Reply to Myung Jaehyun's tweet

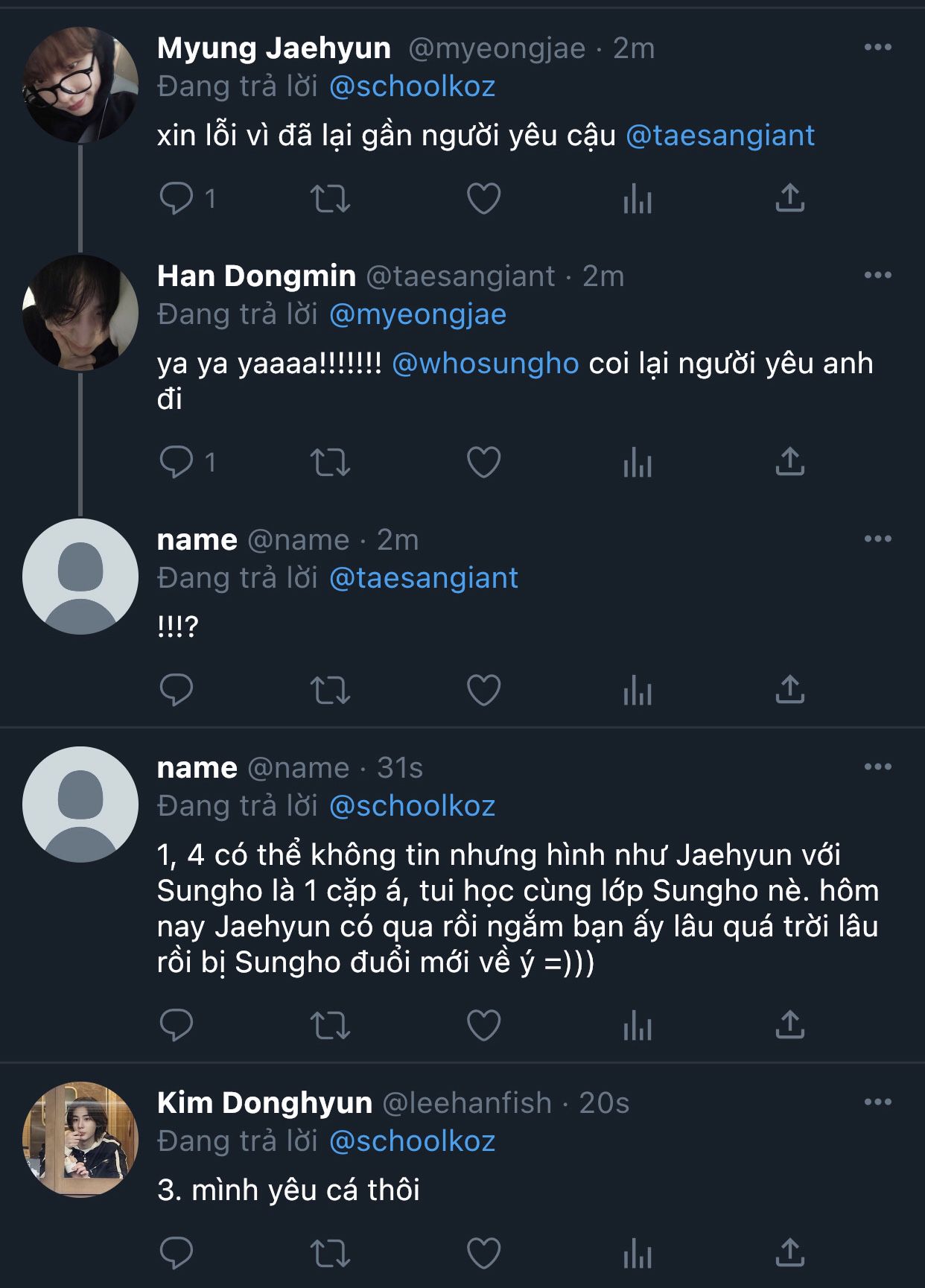(x=177, y=198)
